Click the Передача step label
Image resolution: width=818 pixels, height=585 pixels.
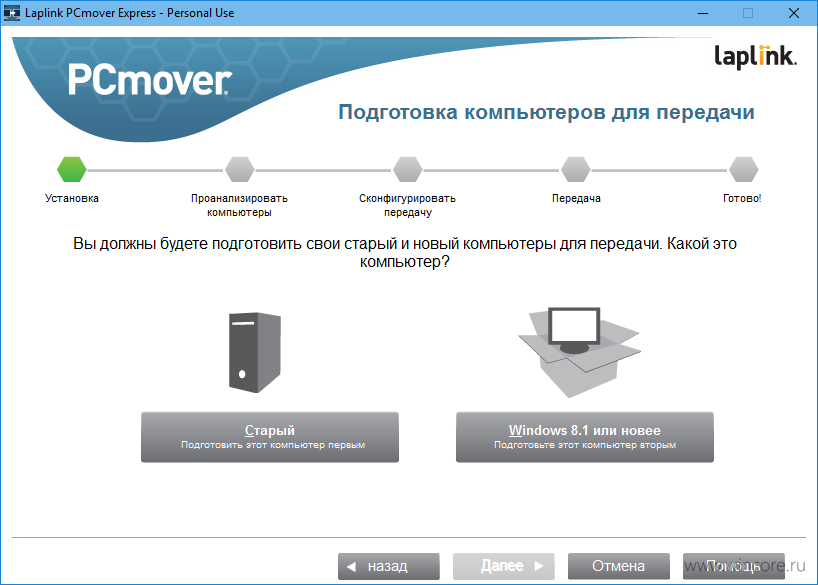point(576,198)
